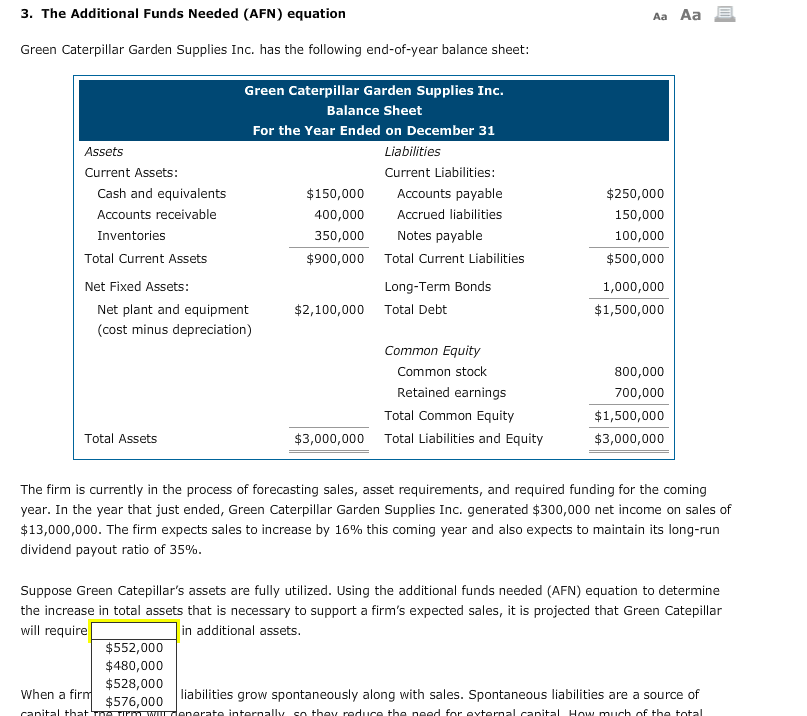Select $480,000 from the answer options

click(134, 665)
